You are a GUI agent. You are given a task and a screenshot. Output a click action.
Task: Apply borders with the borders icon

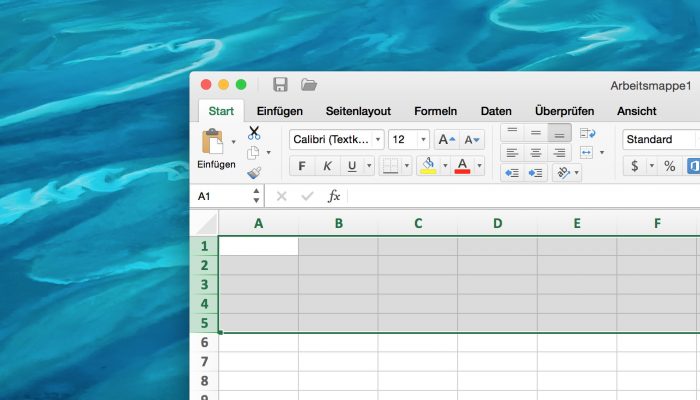390,166
